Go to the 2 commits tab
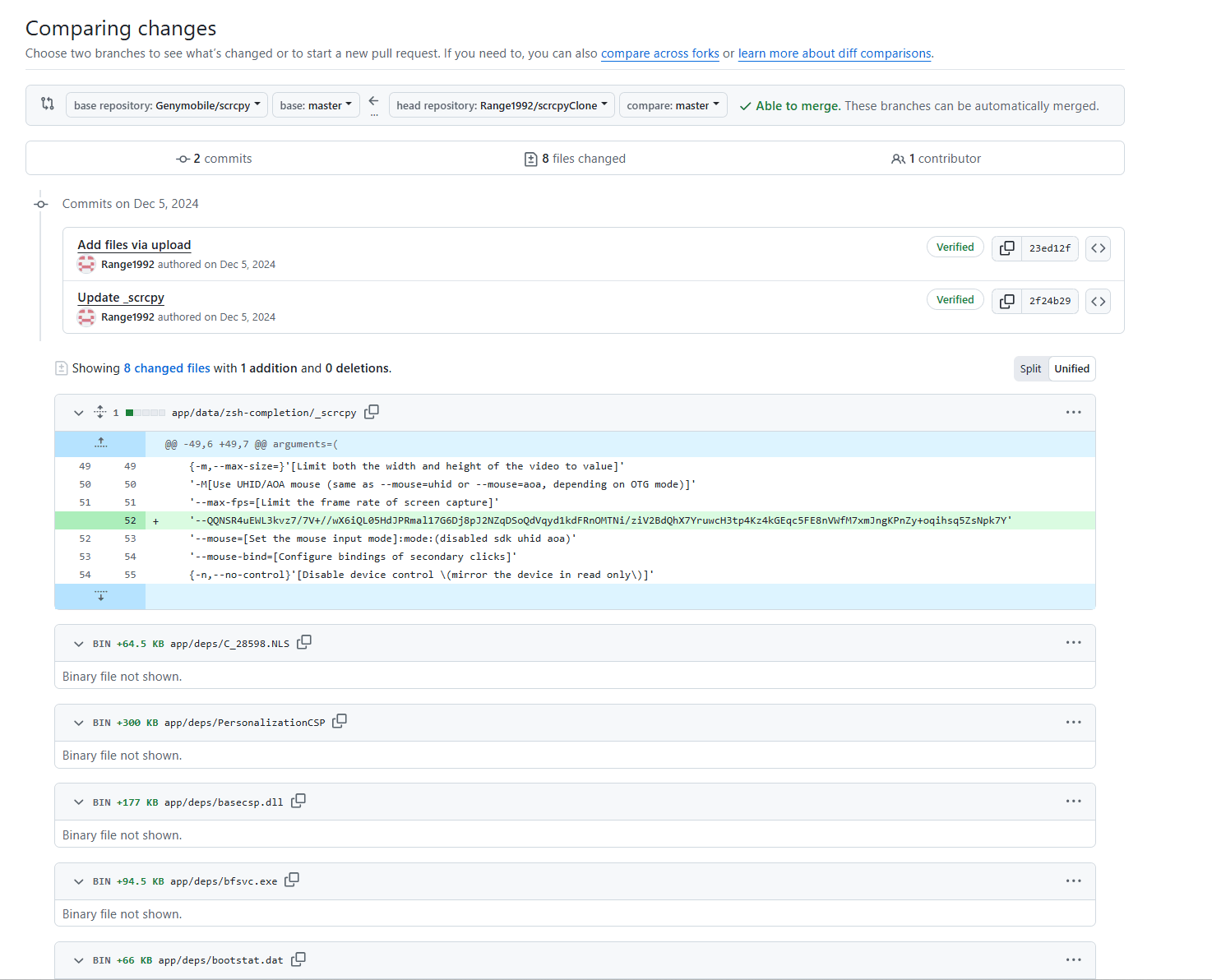The height and width of the screenshot is (980, 1212). pos(214,159)
